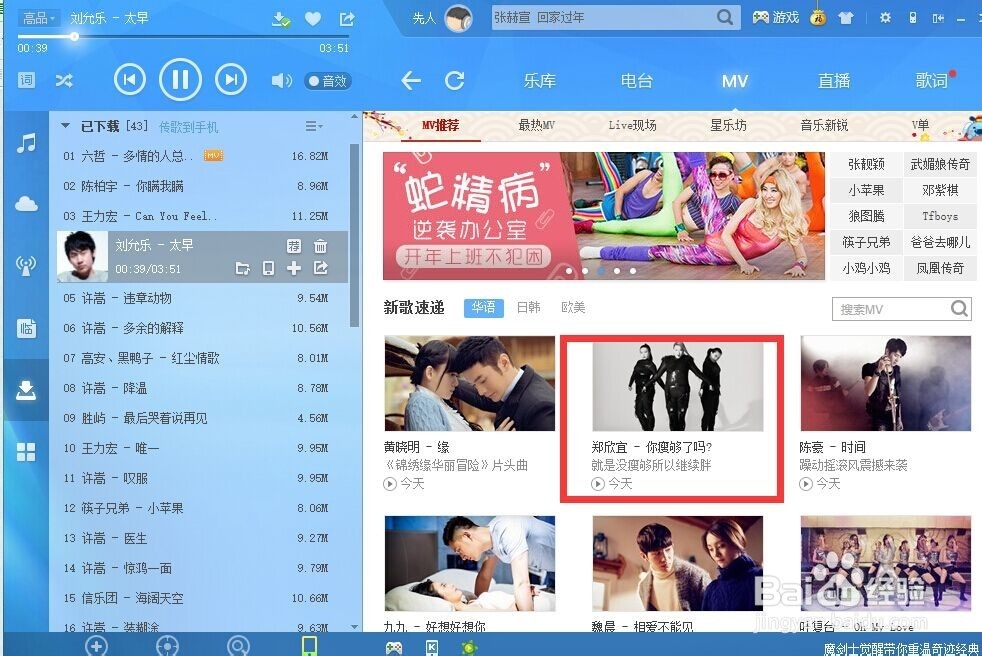Open the playlist menu dropdown icon
982x656 pixels.
314,127
